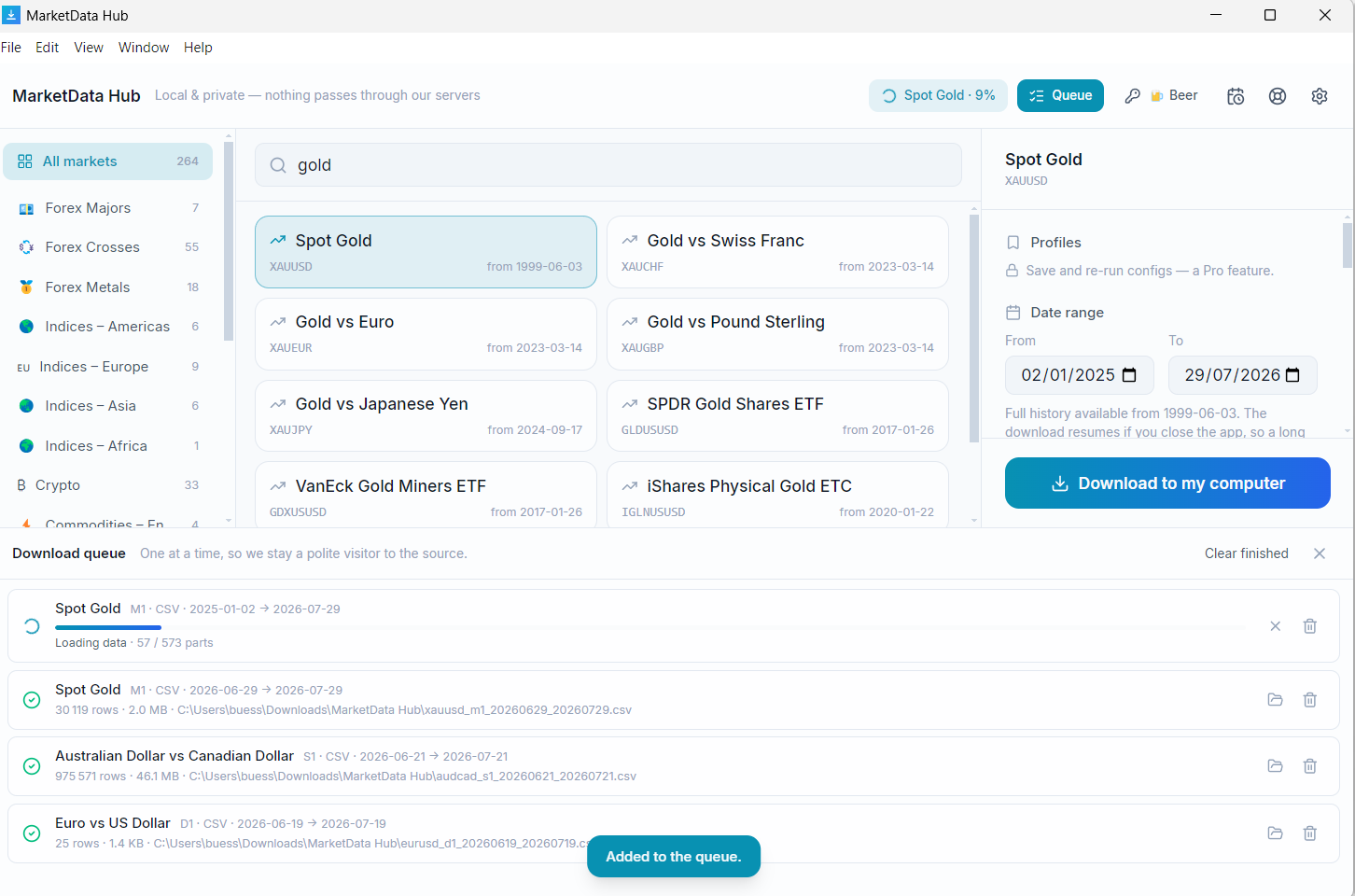Select the Gold vs Pound Sterling card
This screenshot has height=896, width=1355.
(777, 333)
